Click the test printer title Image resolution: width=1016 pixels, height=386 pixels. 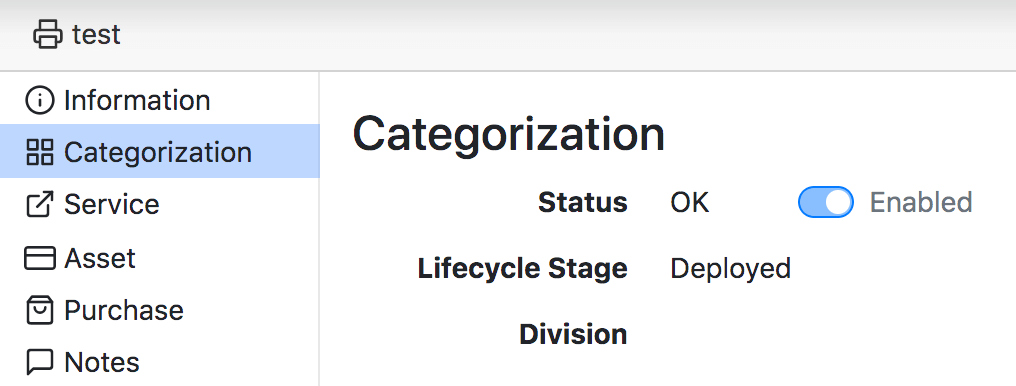pos(96,34)
